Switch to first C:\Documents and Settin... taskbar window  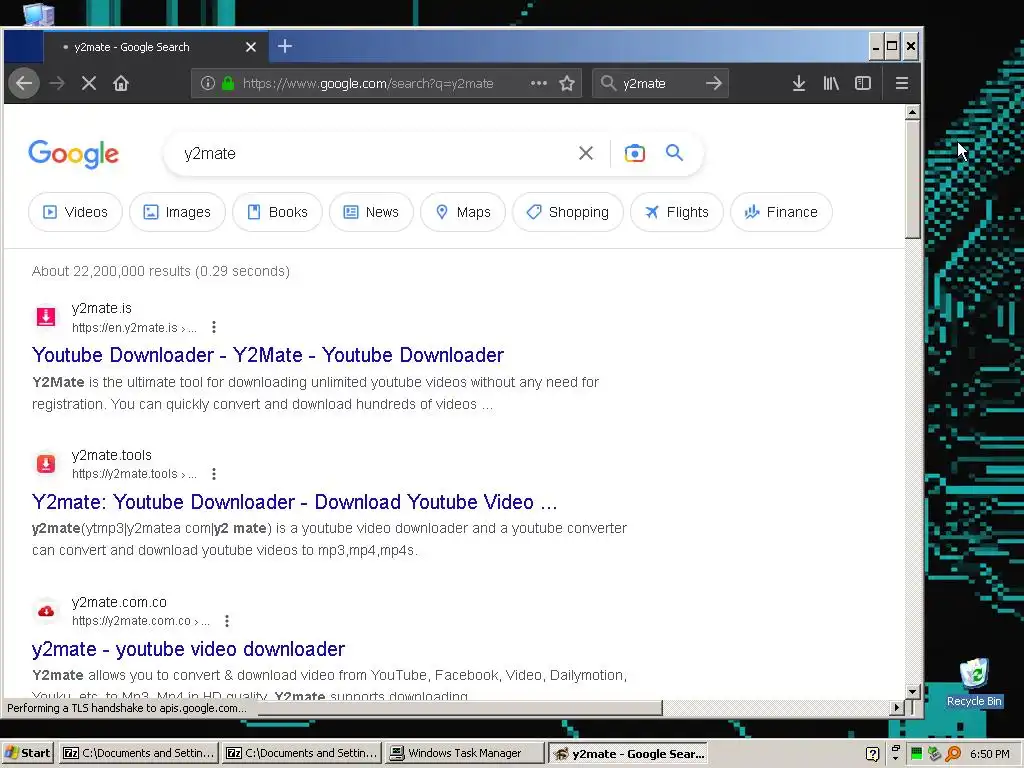pyautogui.click(x=138, y=754)
